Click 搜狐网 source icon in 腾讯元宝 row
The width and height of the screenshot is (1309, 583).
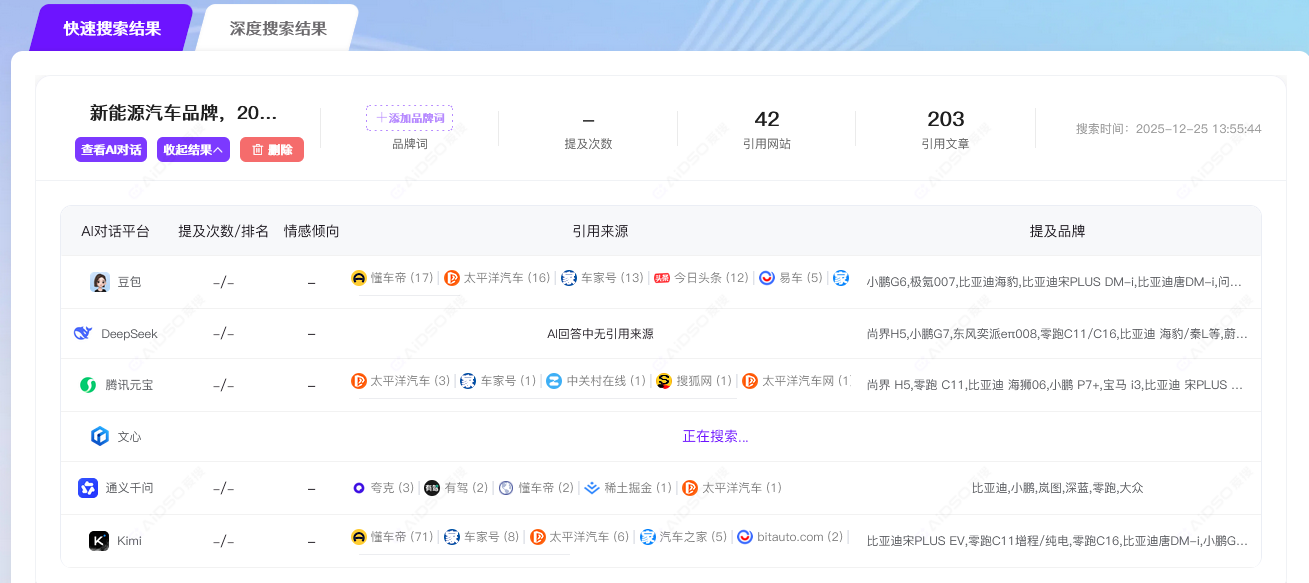(x=664, y=381)
